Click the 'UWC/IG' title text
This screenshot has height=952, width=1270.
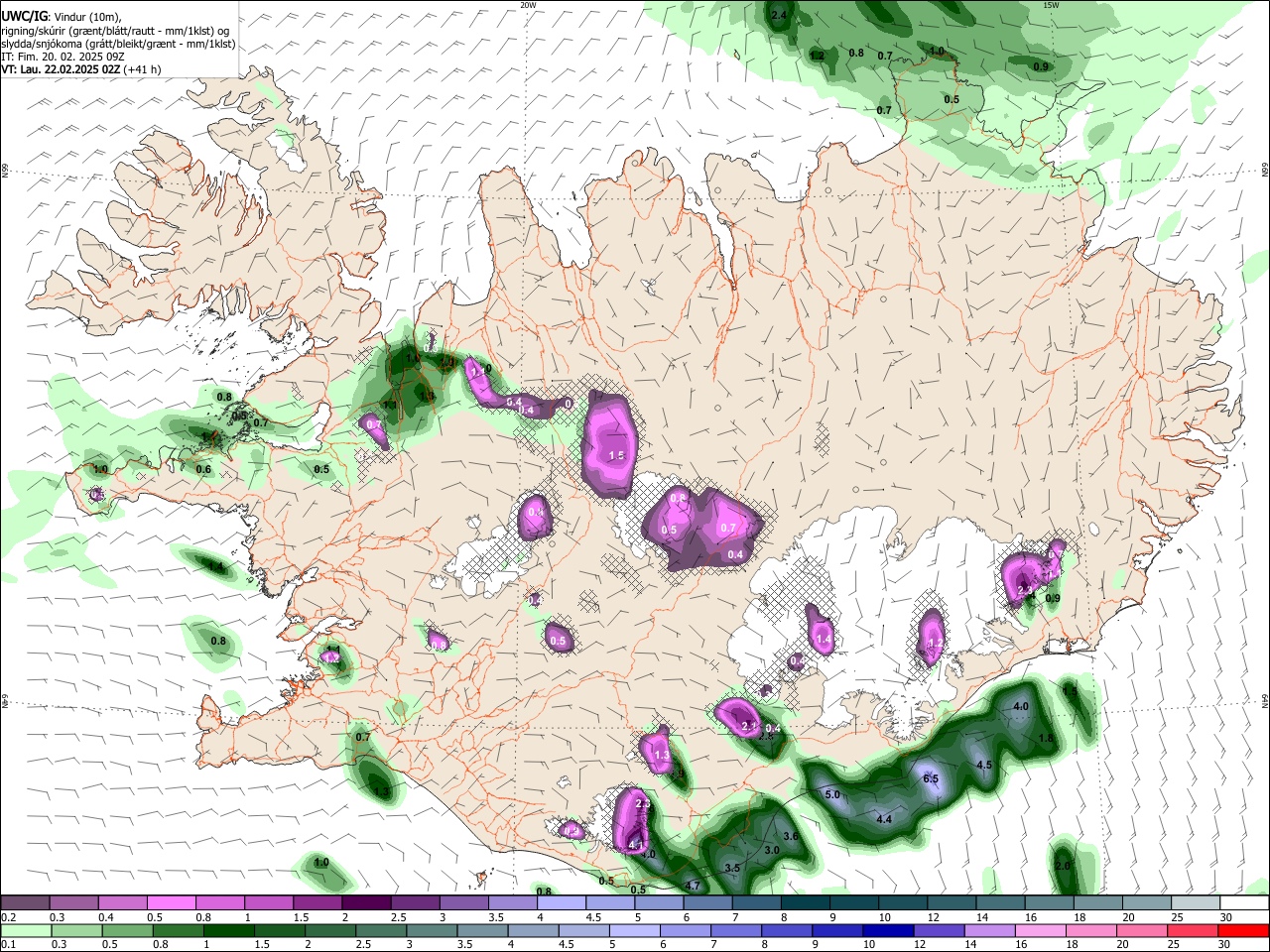tap(24, 16)
